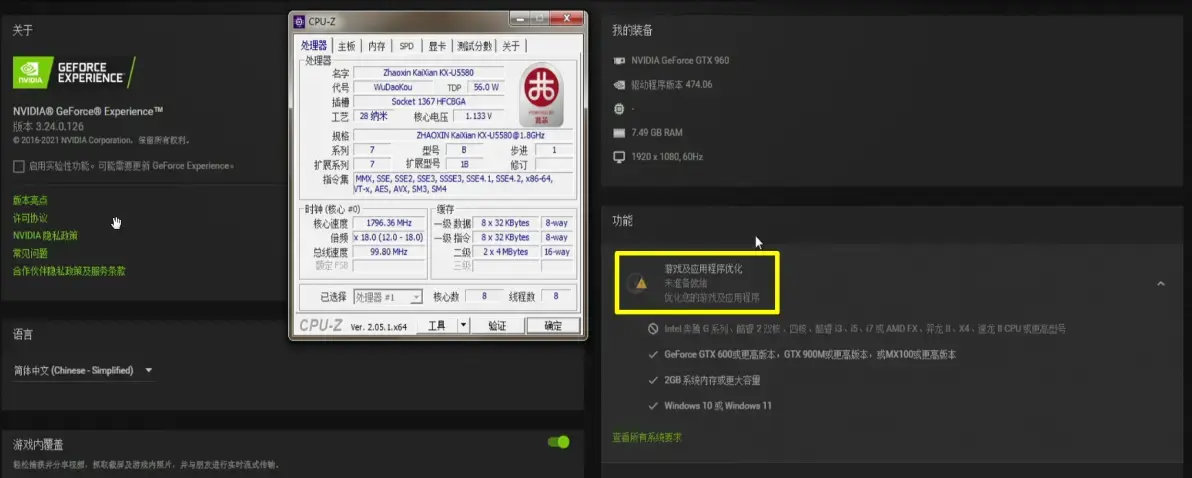Click the CPU chip icon under My Rig
Screen dimensions: 1192x478
tap(619, 109)
